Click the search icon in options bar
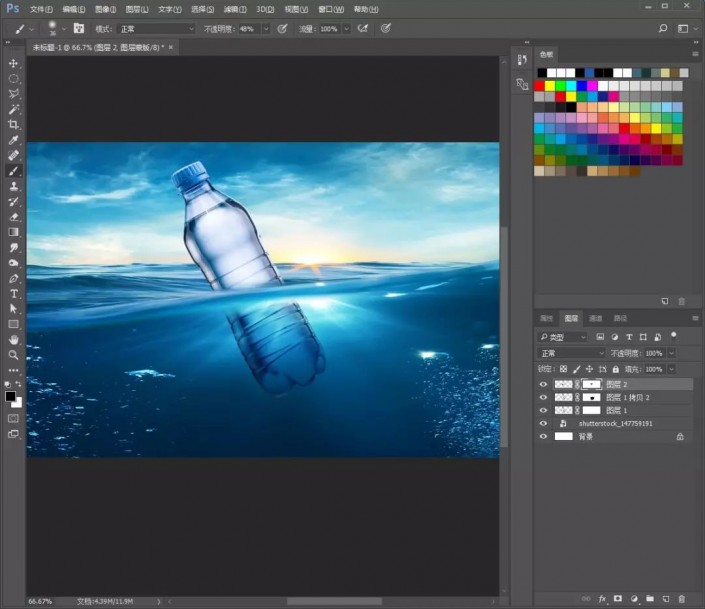 [662, 29]
